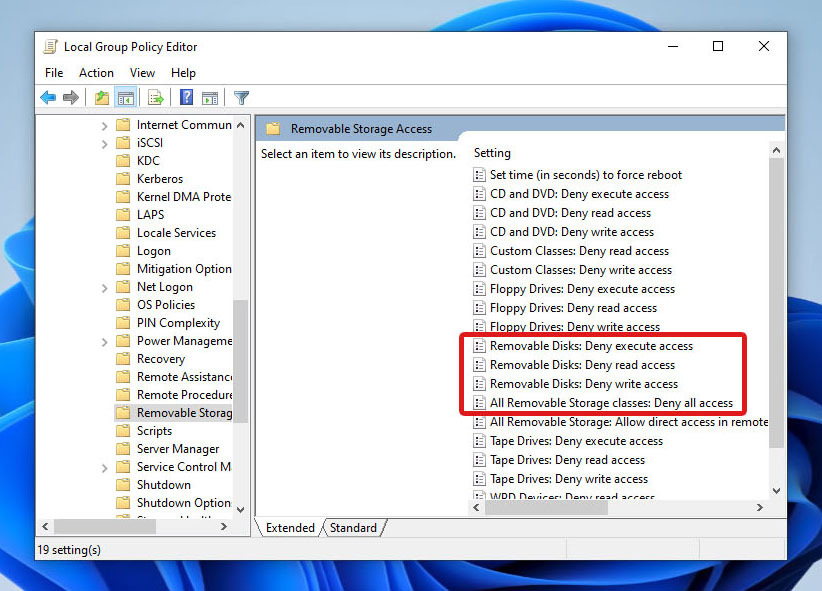Select Removable Disks: Deny write access setting

[x=584, y=383]
